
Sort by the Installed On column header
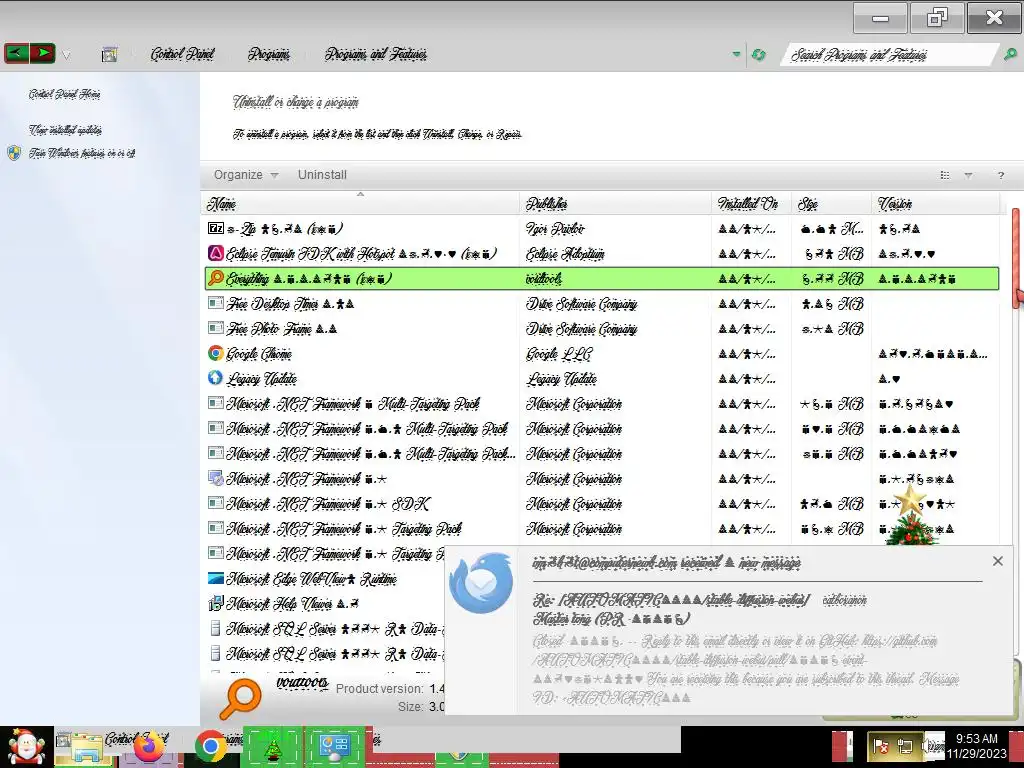pyautogui.click(x=751, y=204)
